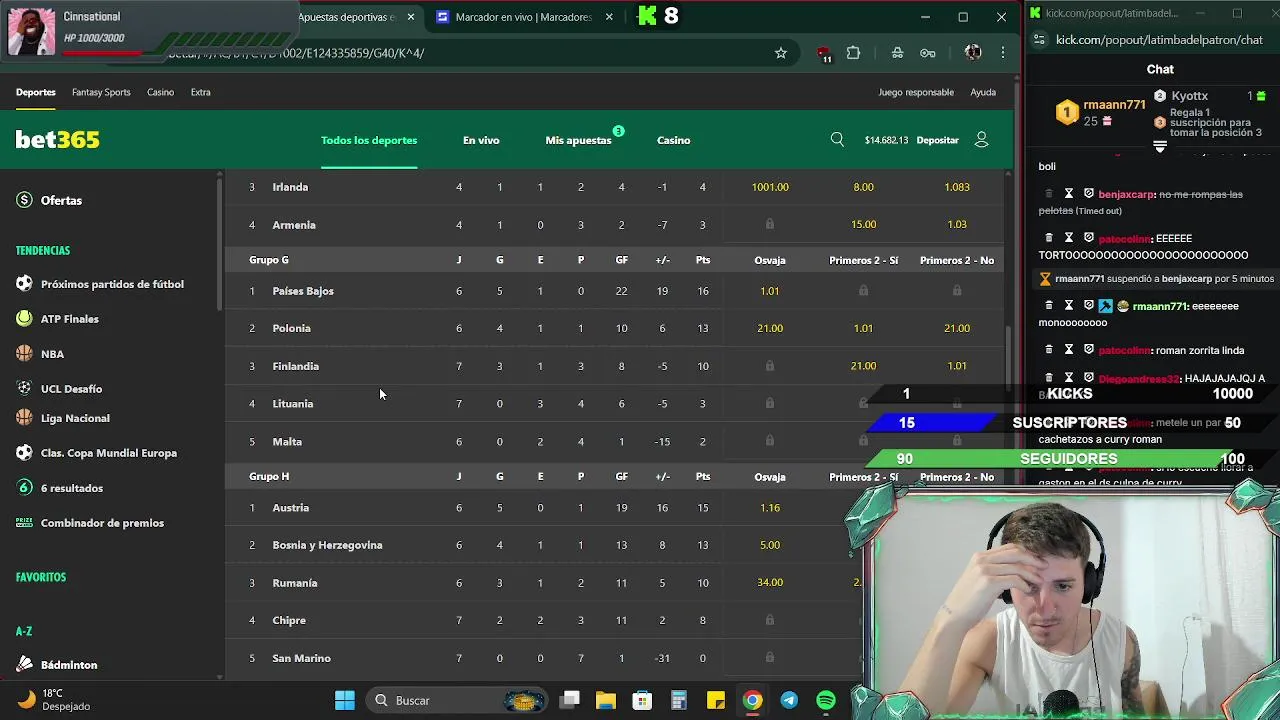The height and width of the screenshot is (720, 1280).
Task: Open Task View on the taskbar
Action: click(x=570, y=700)
